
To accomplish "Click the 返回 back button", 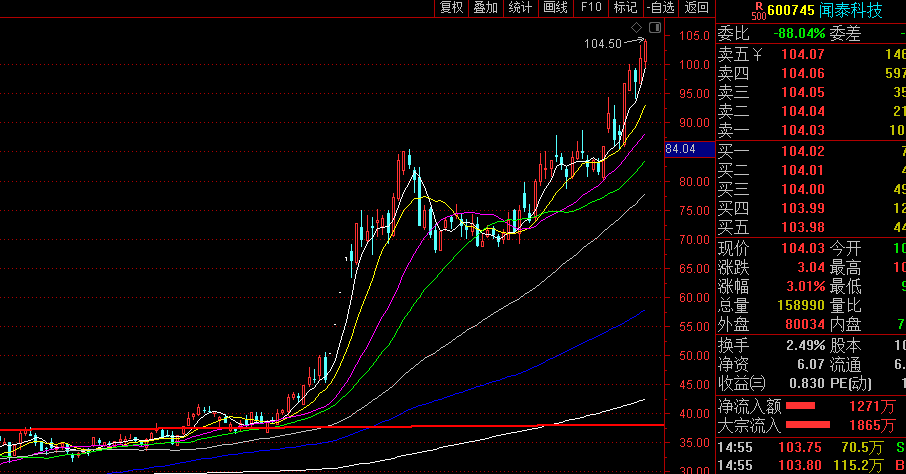I will point(696,8).
